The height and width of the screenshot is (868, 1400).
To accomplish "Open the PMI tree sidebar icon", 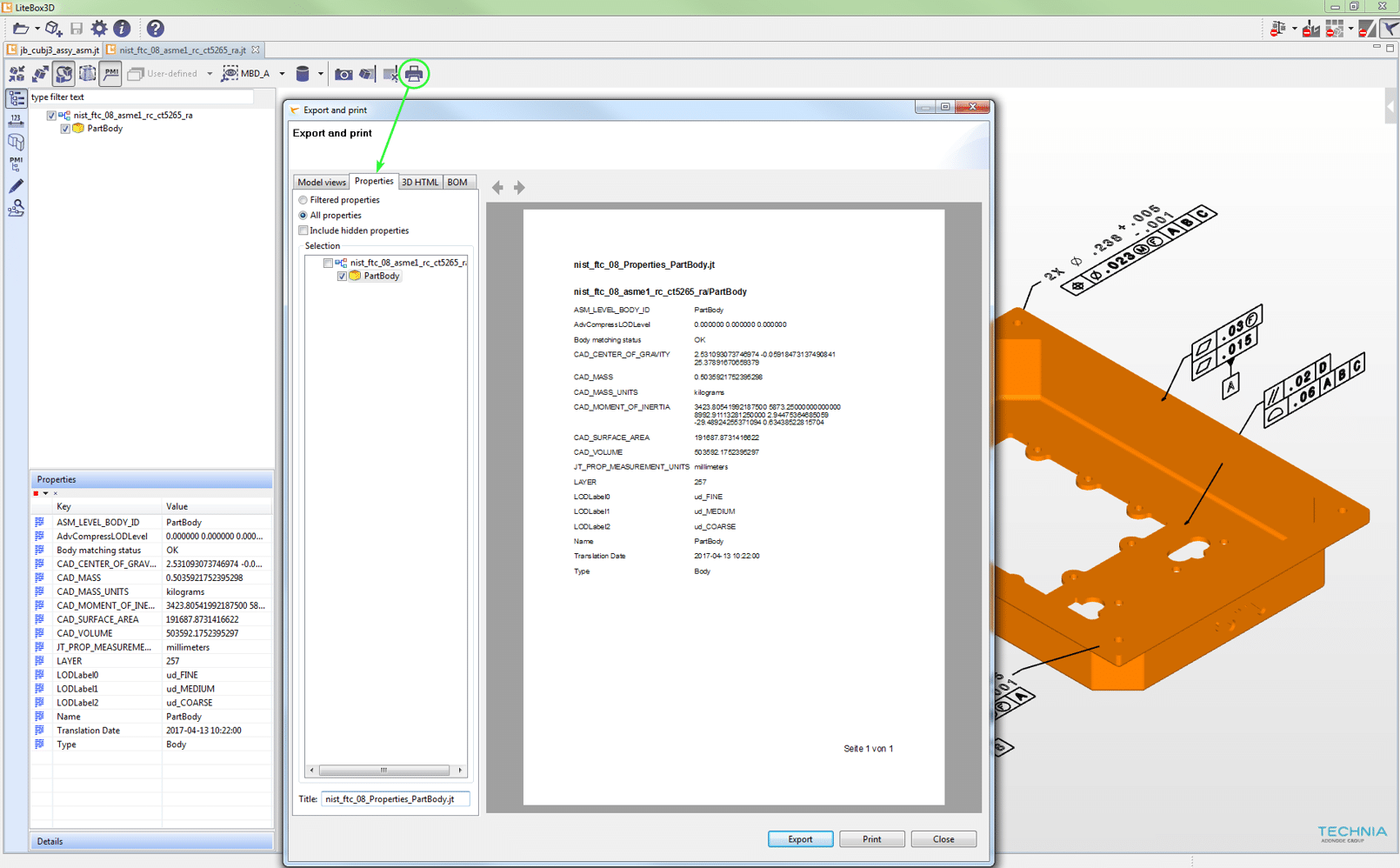I will [x=17, y=164].
